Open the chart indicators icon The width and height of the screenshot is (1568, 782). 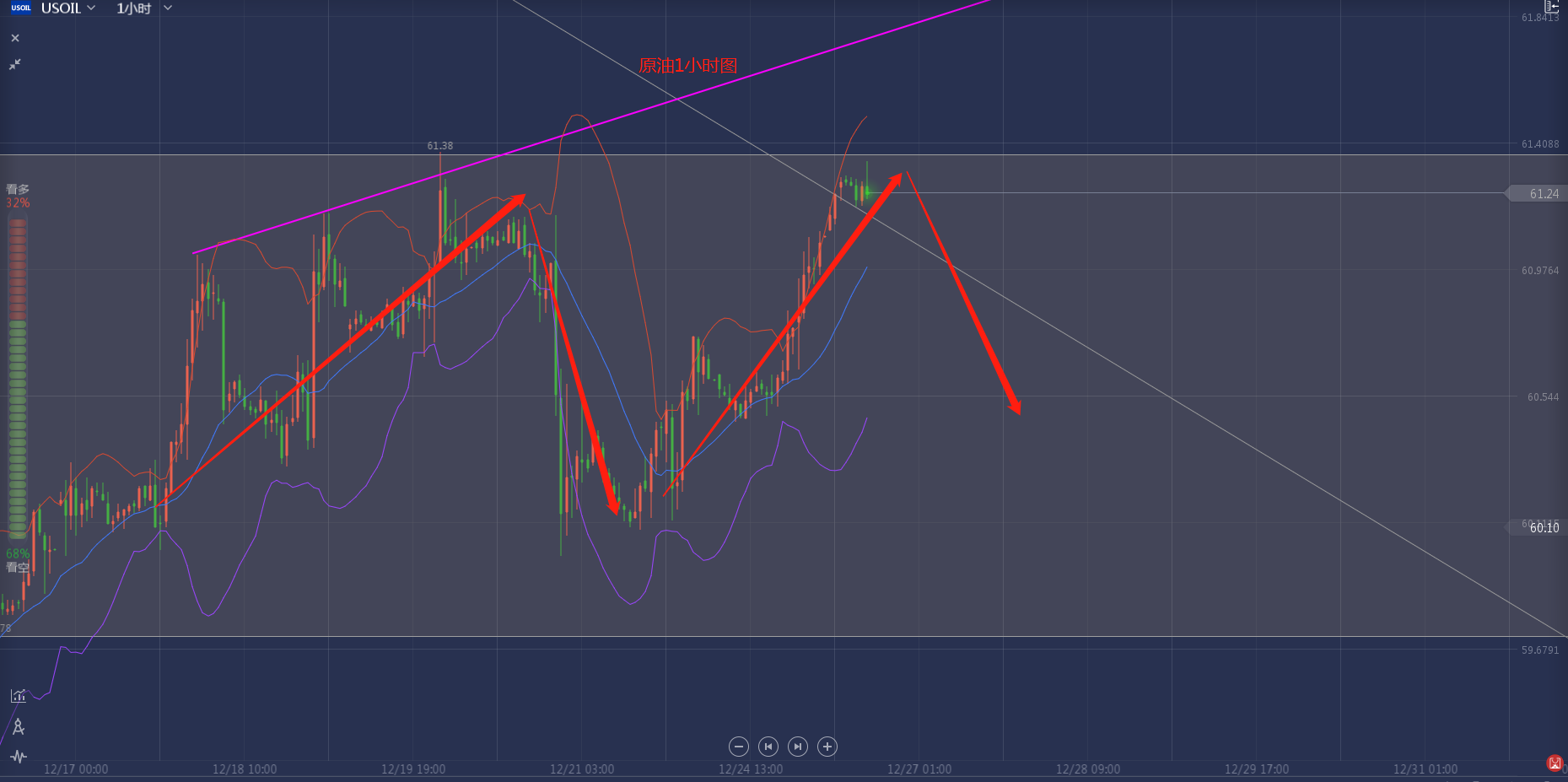[x=19, y=696]
